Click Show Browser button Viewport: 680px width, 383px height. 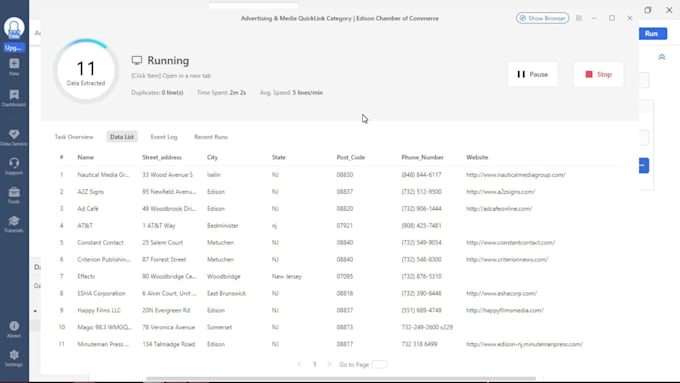pyautogui.click(x=543, y=18)
